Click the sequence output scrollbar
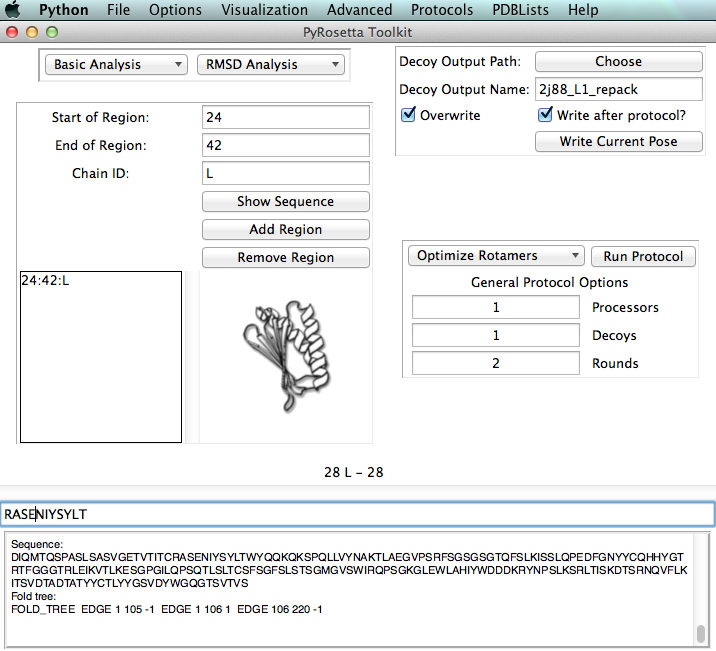 point(701,633)
